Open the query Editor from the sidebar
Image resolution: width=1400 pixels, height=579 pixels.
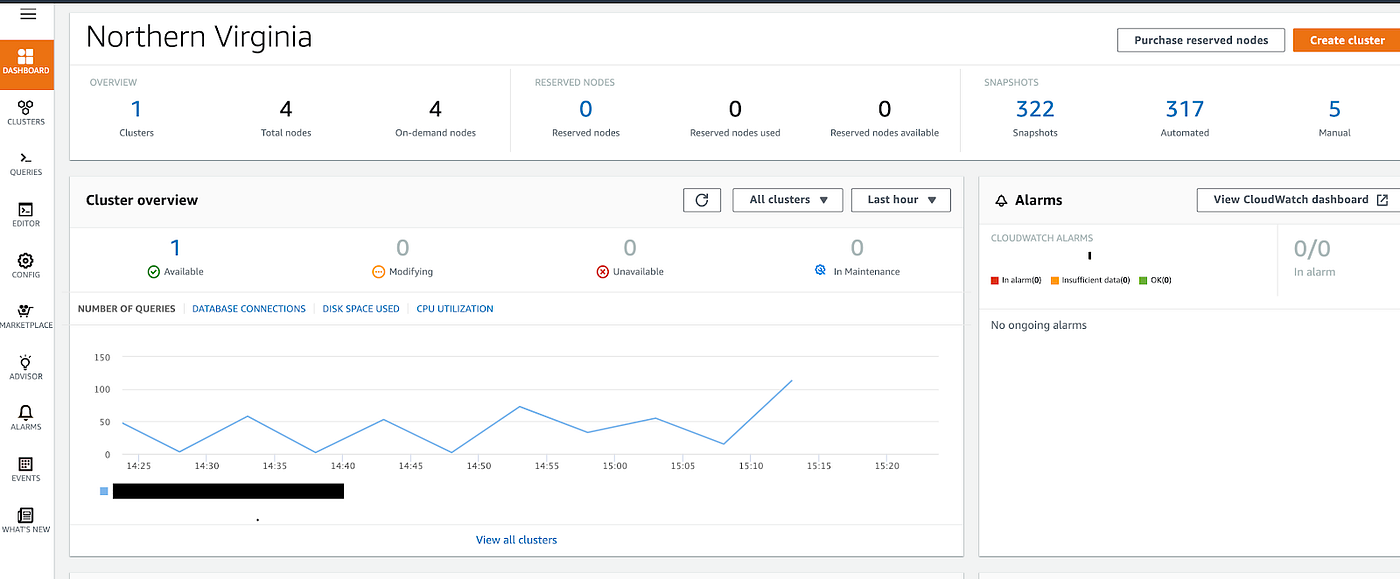(x=26, y=213)
